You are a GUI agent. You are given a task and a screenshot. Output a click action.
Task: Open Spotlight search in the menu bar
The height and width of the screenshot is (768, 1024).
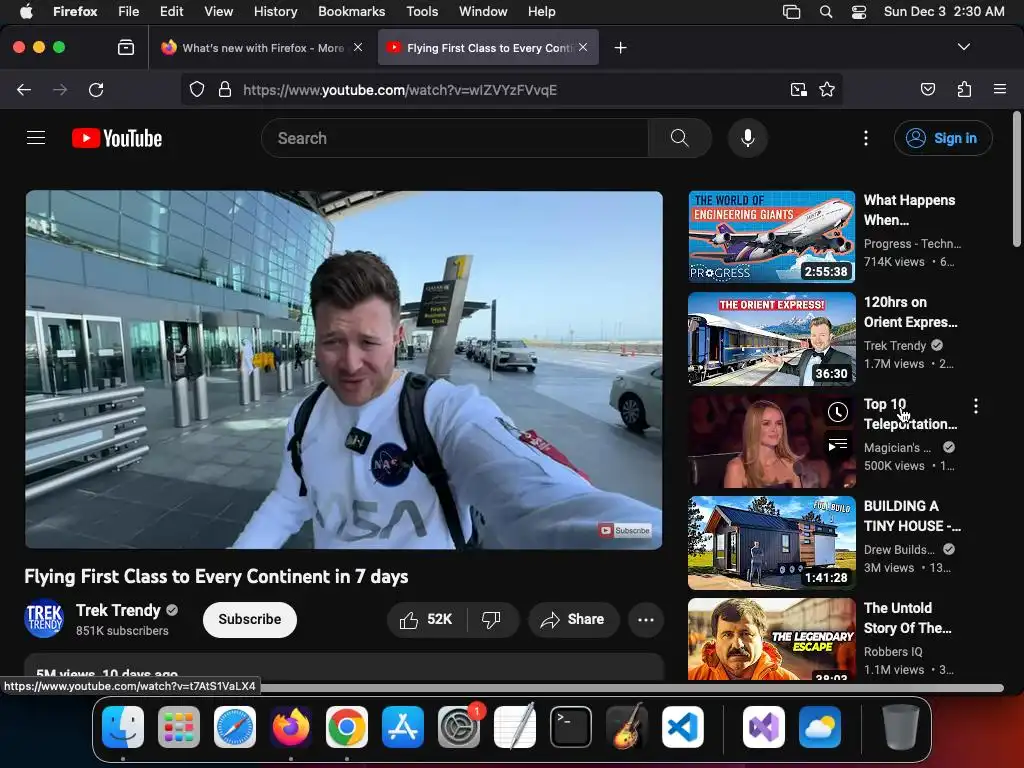(x=825, y=12)
